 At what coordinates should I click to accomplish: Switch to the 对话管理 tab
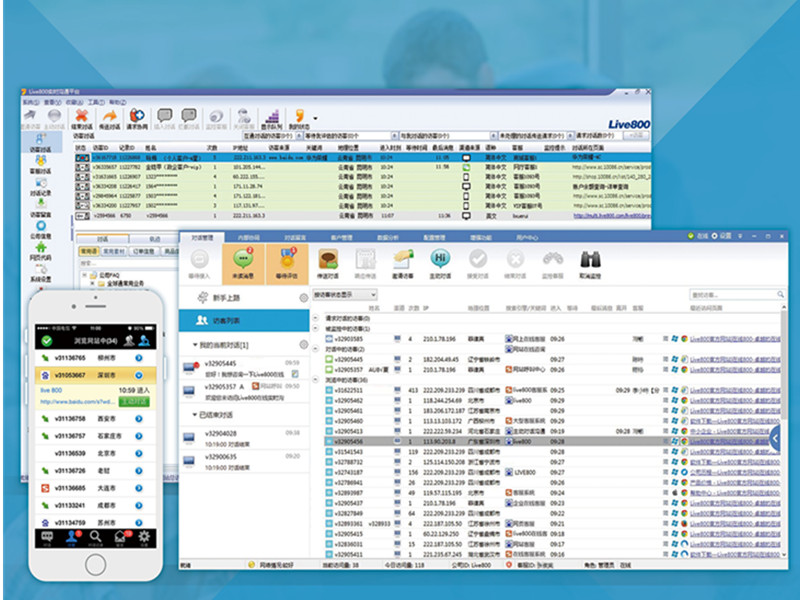(x=202, y=237)
